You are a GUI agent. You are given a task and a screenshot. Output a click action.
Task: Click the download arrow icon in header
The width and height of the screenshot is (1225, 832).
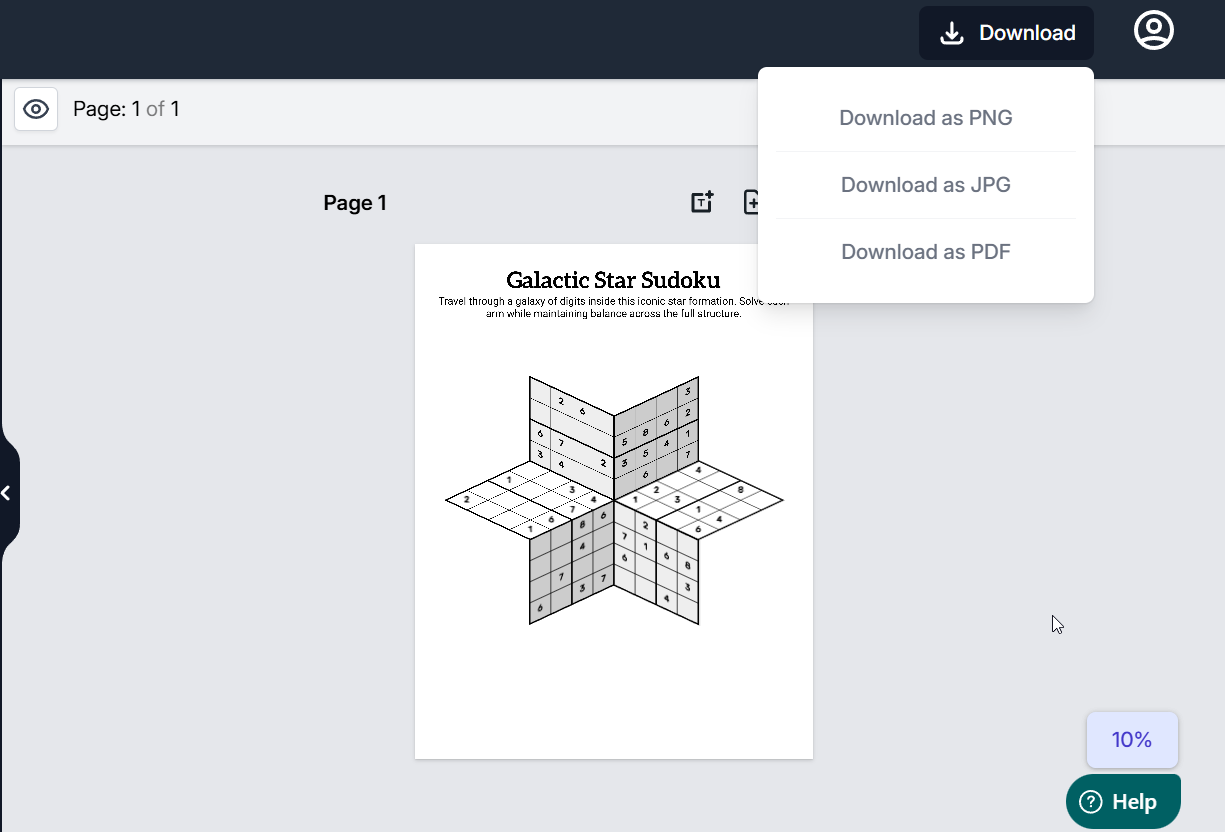pos(952,33)
